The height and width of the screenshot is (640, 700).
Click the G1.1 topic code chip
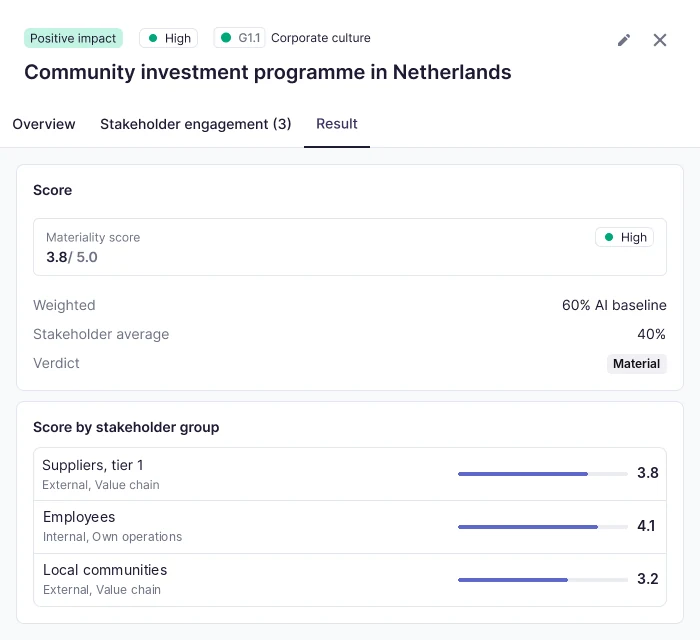[x=240, y=38]
